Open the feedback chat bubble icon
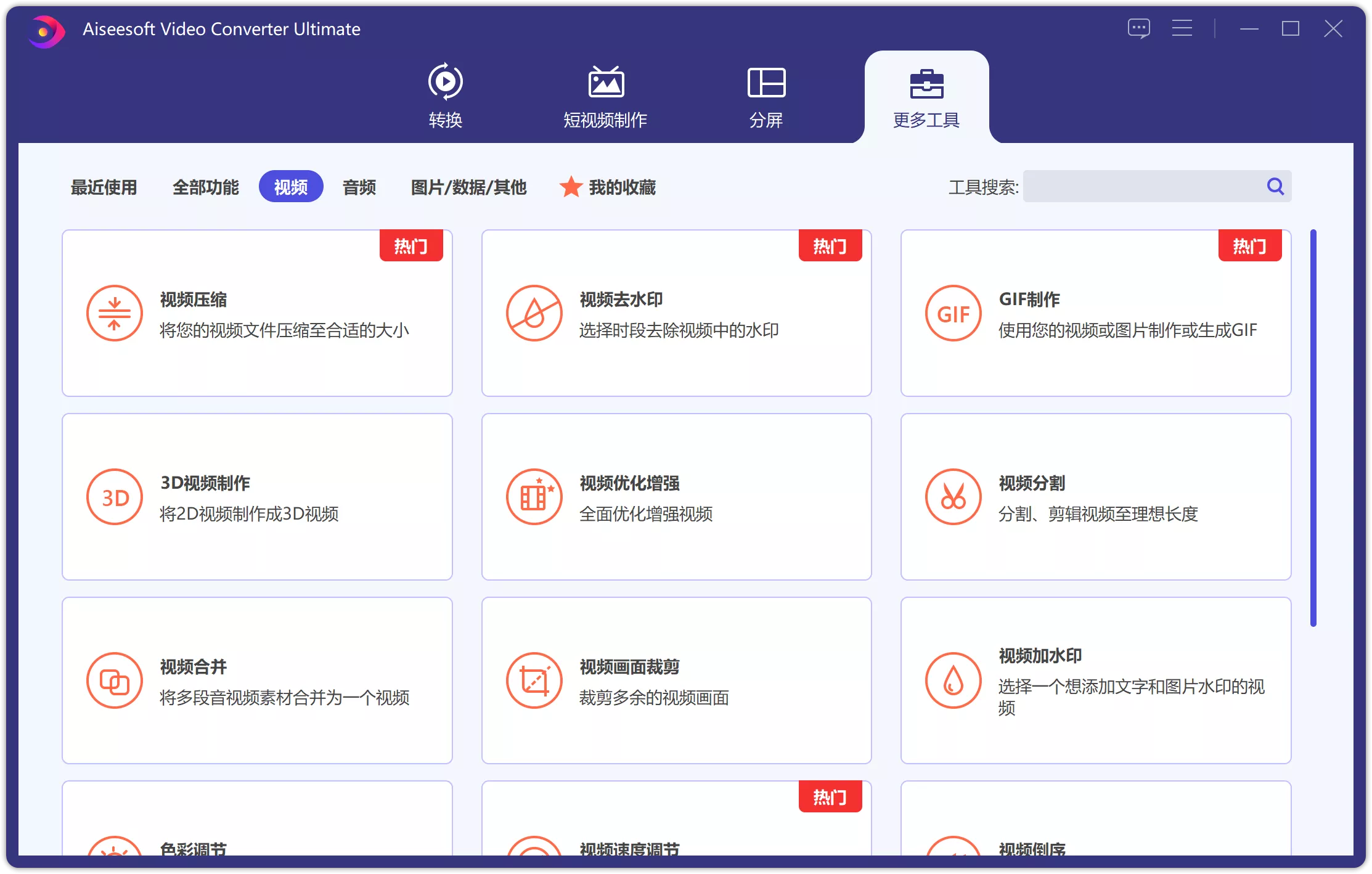The width and height of the screenshot is (1372, 874). click(1138, 28)
